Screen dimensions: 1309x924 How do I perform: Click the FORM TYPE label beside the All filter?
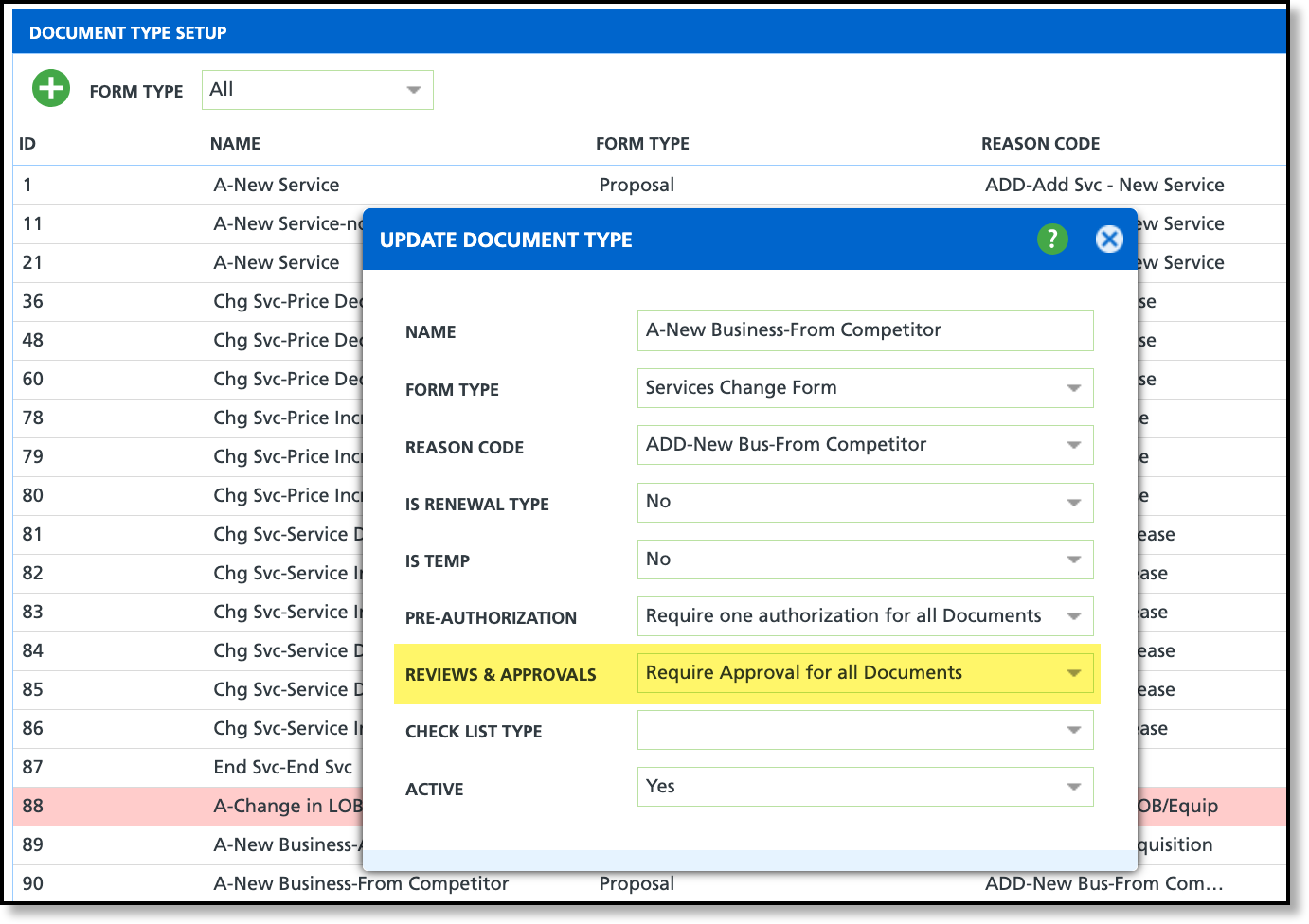click(136, 92)
